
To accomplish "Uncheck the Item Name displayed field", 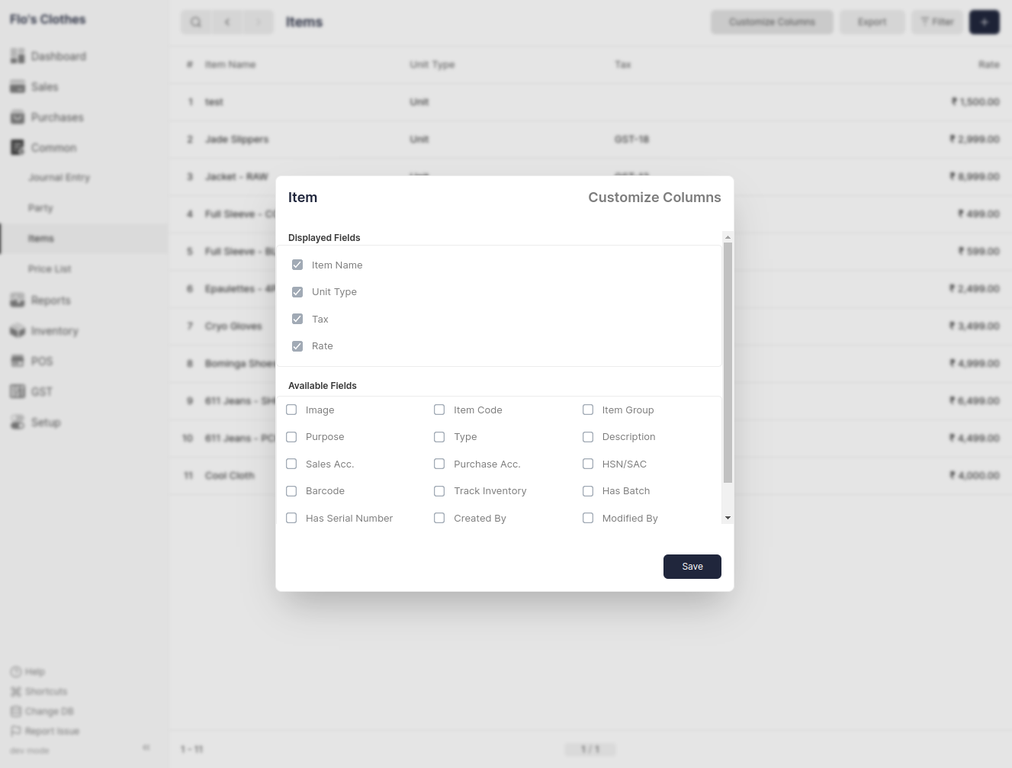I will click(x=297, y=265).
